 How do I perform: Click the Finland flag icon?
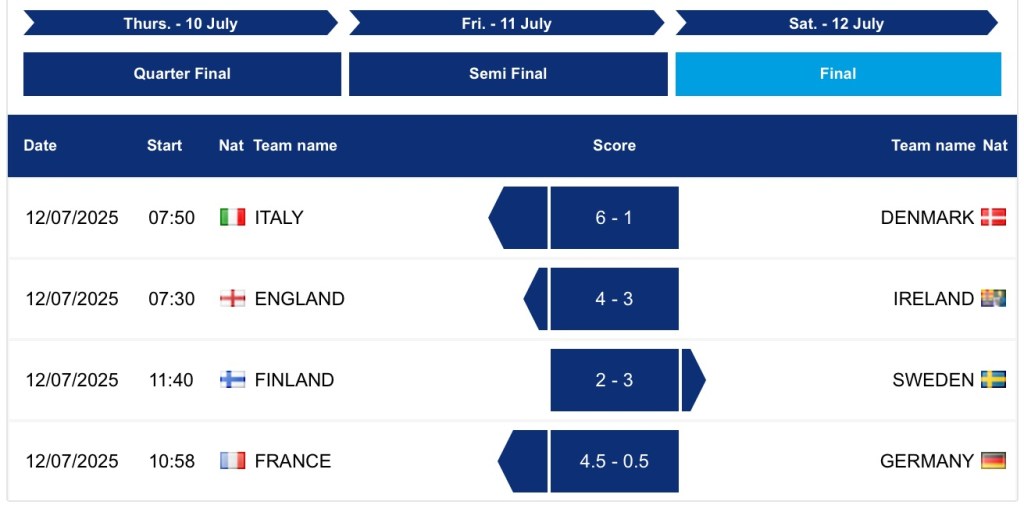coord(232,380)
